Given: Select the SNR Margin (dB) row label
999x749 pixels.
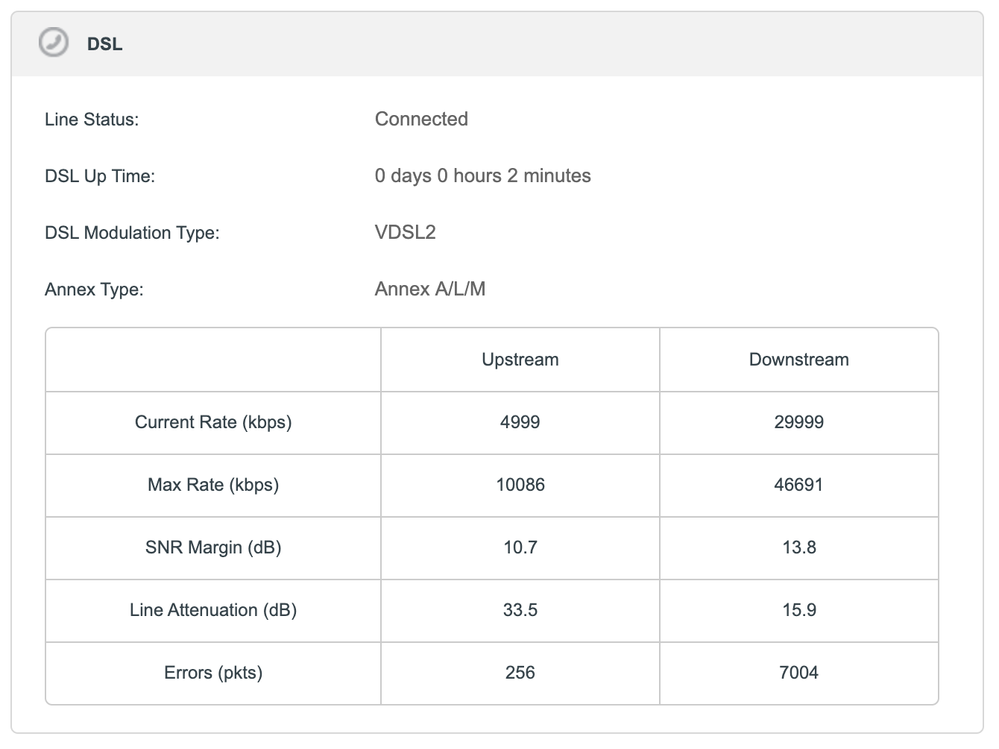Looking at the screenshot, I should pos(213,548).
